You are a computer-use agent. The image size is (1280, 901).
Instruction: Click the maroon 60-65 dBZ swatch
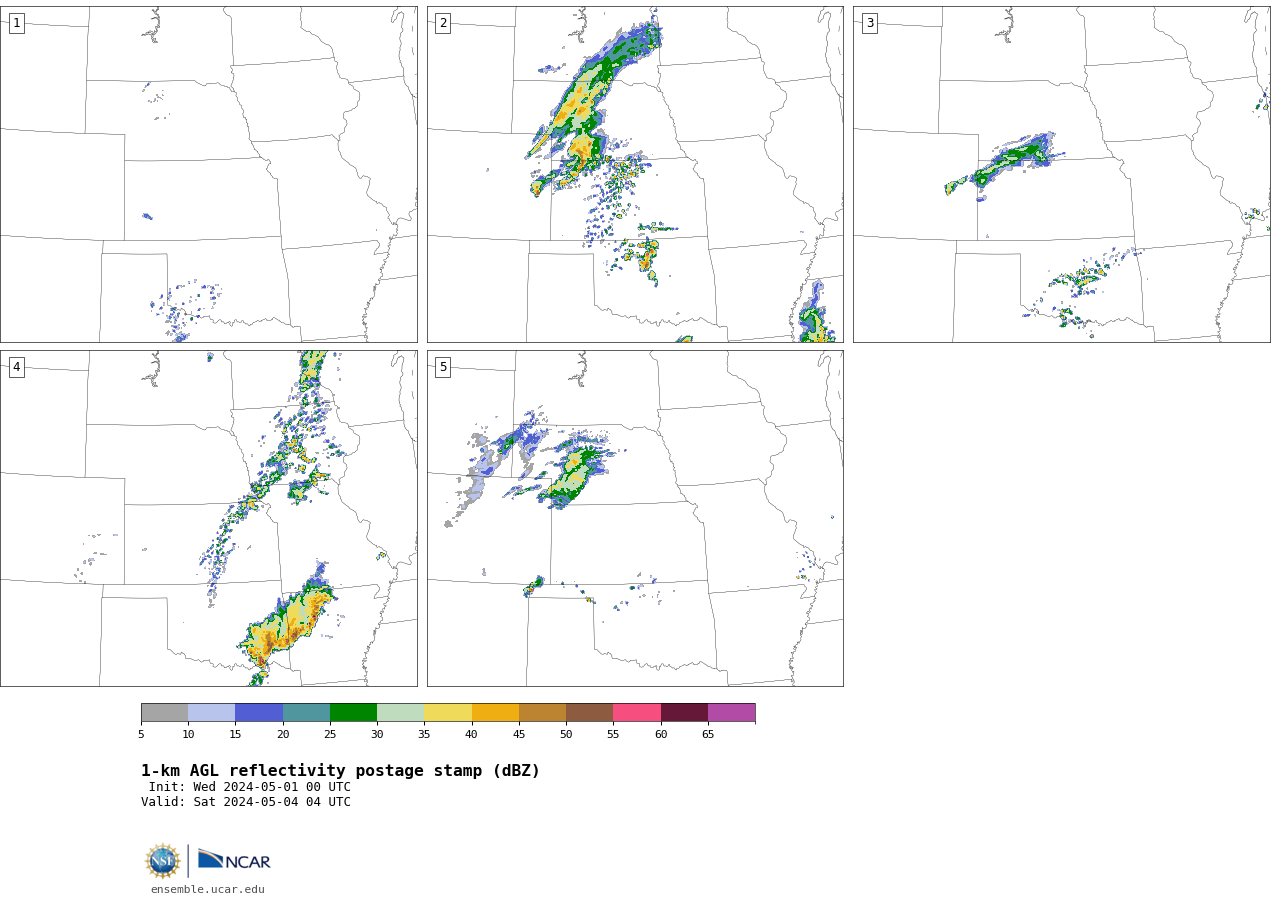pos(684,712)
